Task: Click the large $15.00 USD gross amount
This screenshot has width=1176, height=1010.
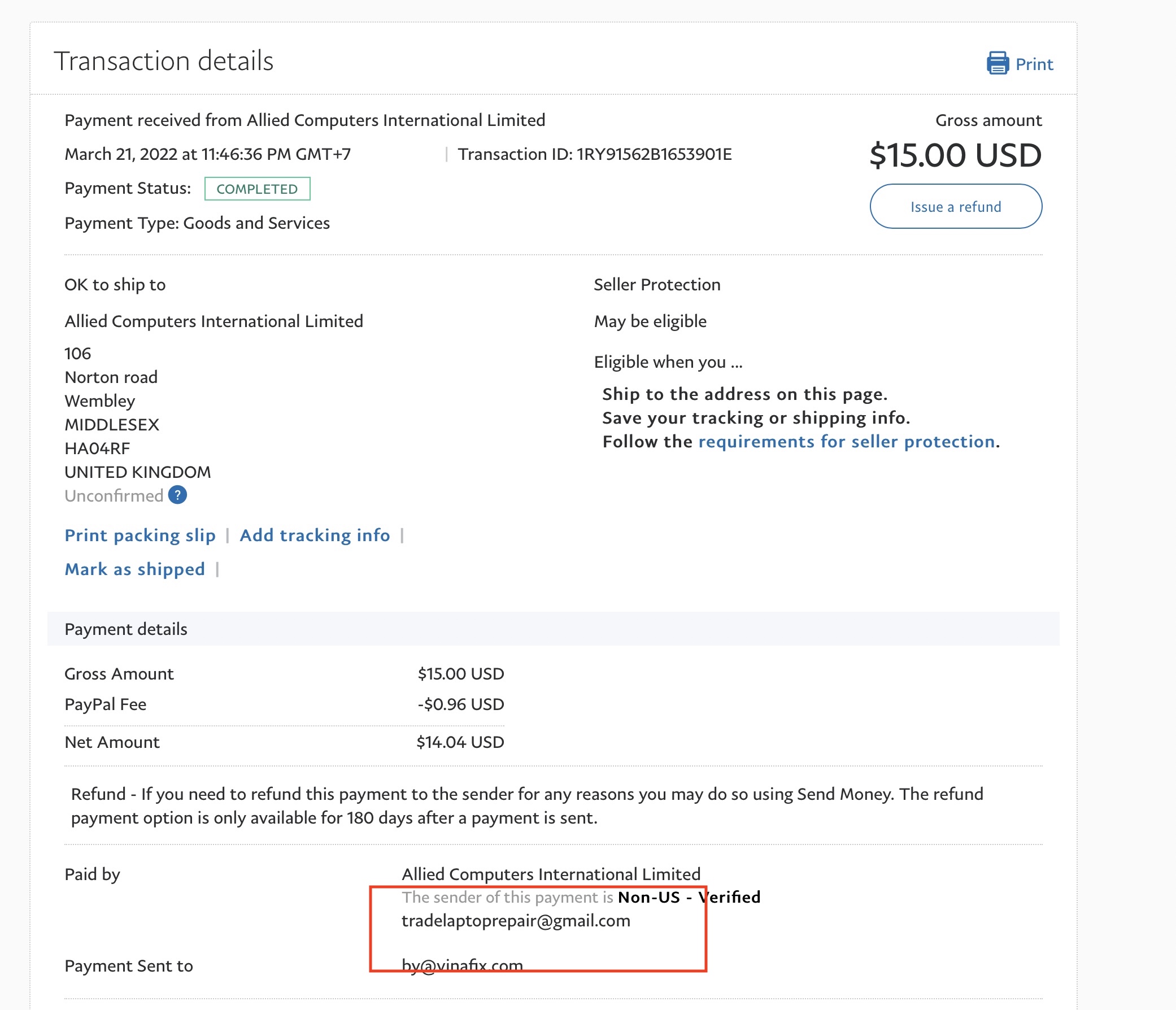Action: point(955,155)
